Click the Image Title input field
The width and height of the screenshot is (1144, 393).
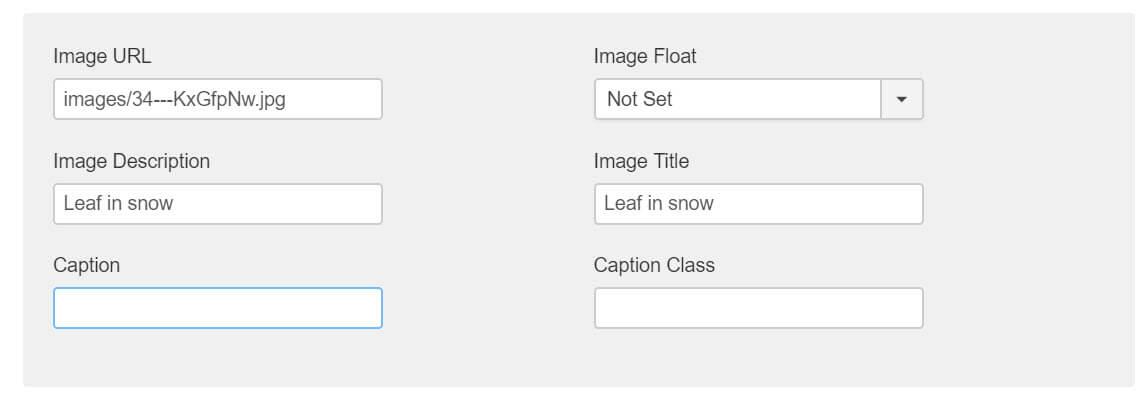(759, 203)
